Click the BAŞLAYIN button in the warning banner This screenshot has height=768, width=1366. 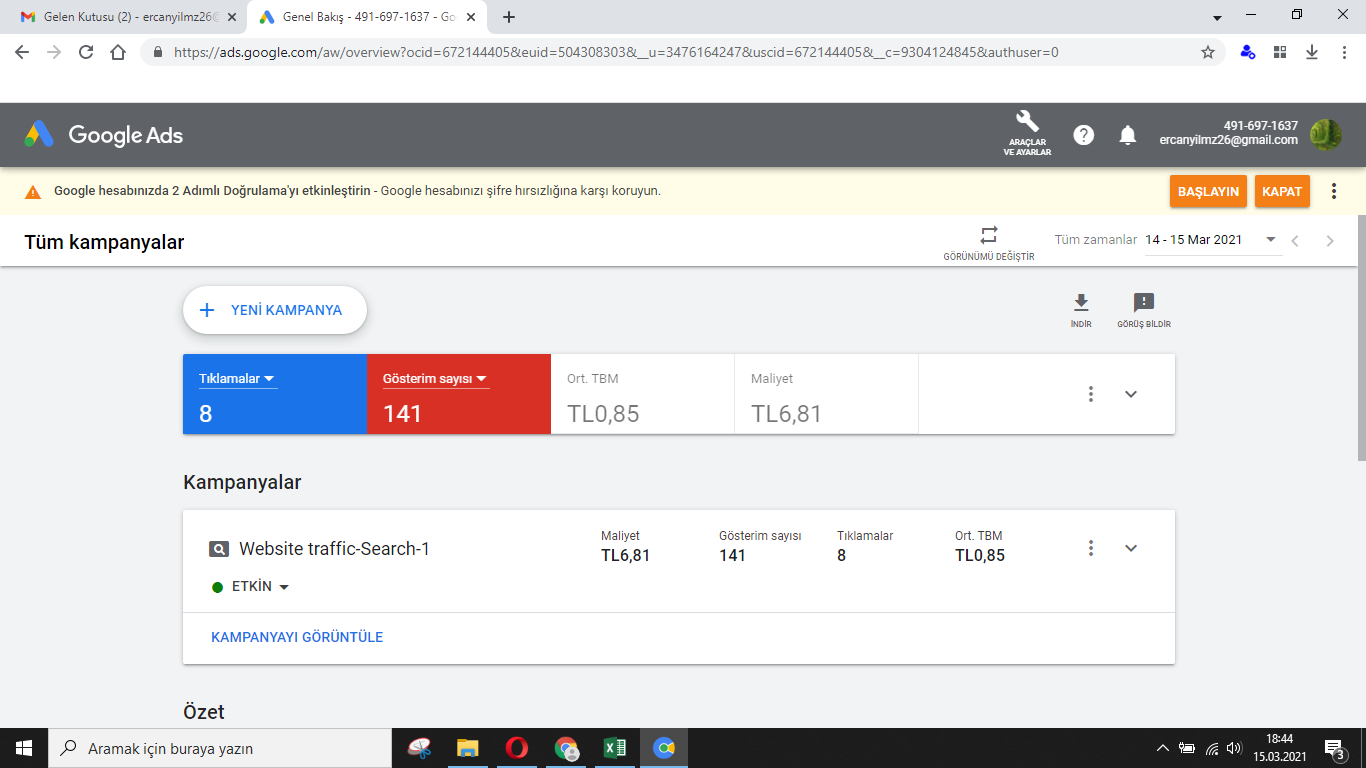coord(1208,191)
